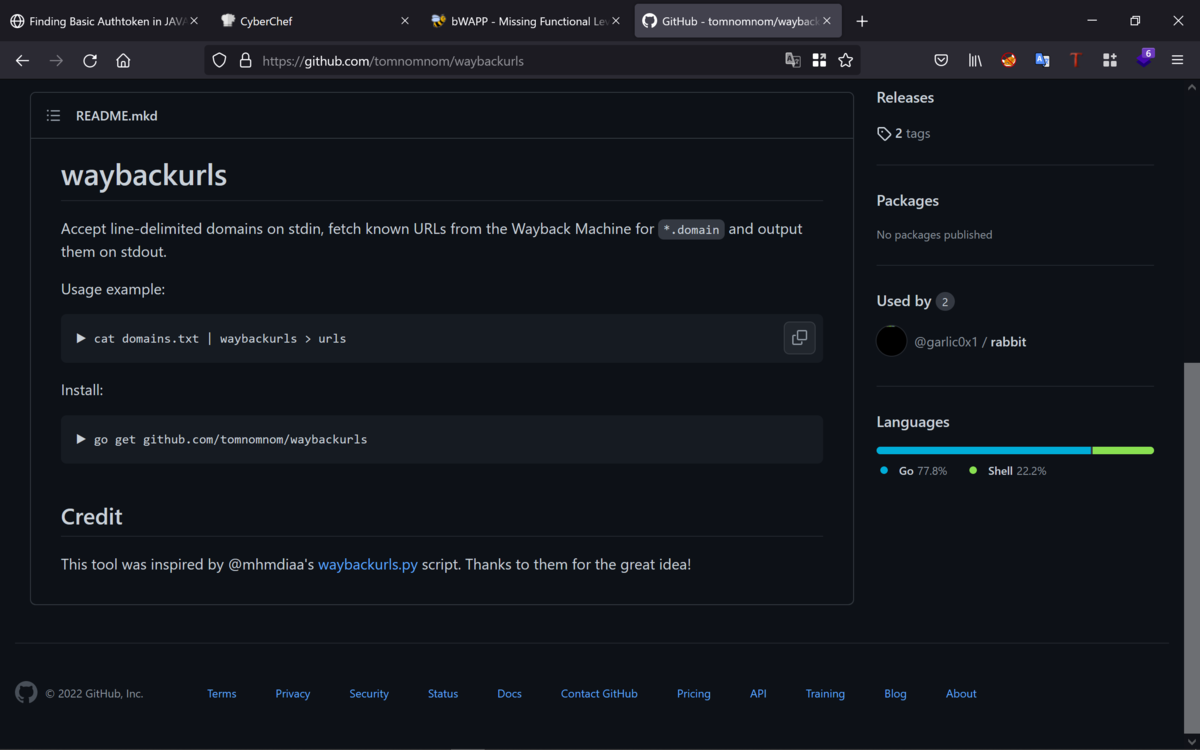
Task: Click the purple layers extension with badge 6
Action: (x=1144, y=59)
